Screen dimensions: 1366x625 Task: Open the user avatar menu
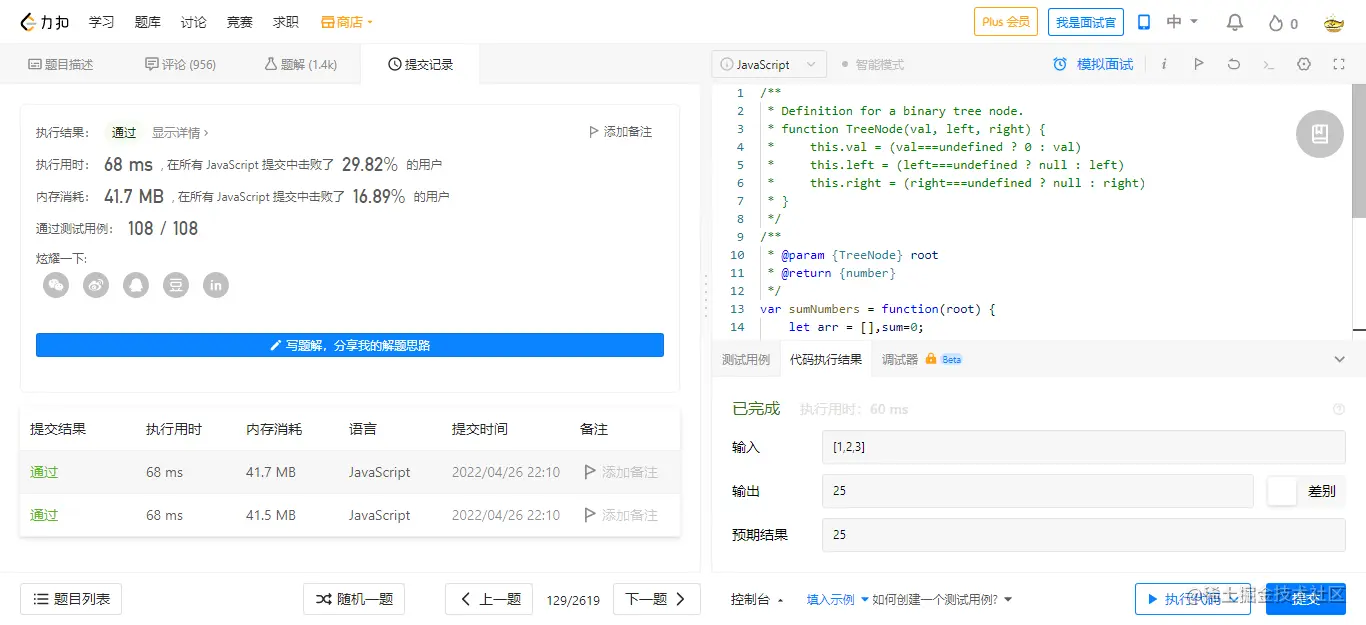(1333, 22)
